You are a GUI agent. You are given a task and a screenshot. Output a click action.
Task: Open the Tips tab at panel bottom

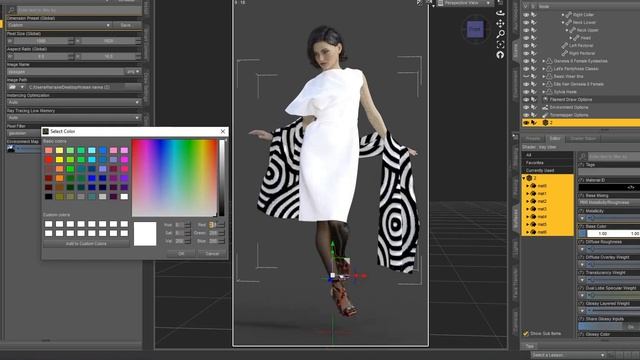pyautogui.click(x=530, y=346)
